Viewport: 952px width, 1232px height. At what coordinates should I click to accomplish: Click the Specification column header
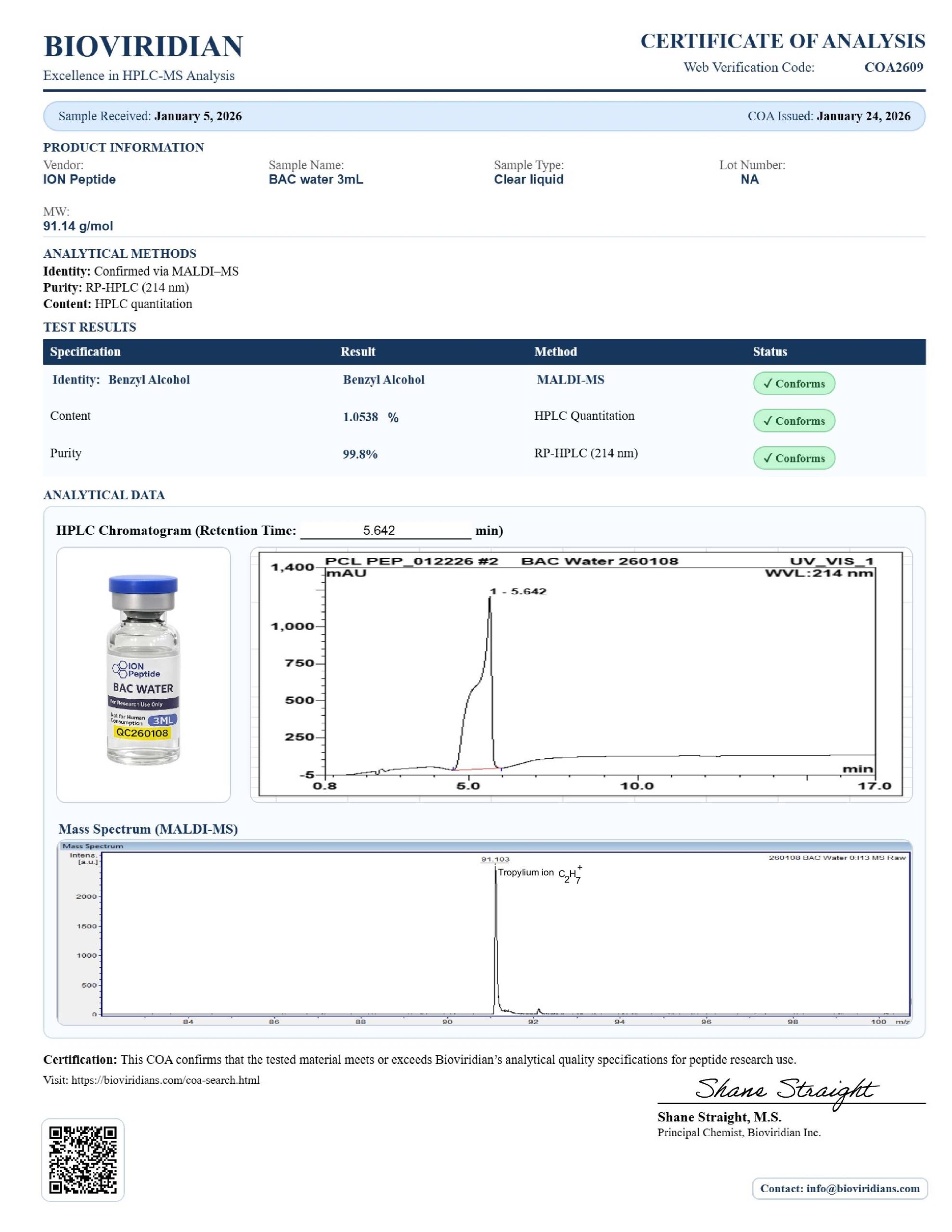85,351
